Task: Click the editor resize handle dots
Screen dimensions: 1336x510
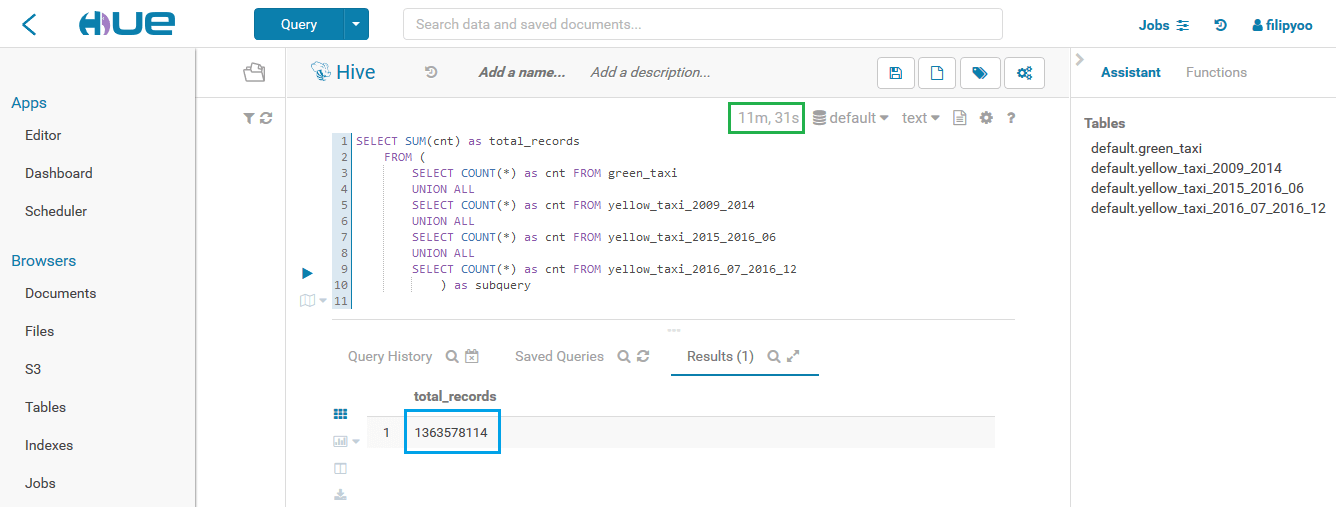Action: 673,330
